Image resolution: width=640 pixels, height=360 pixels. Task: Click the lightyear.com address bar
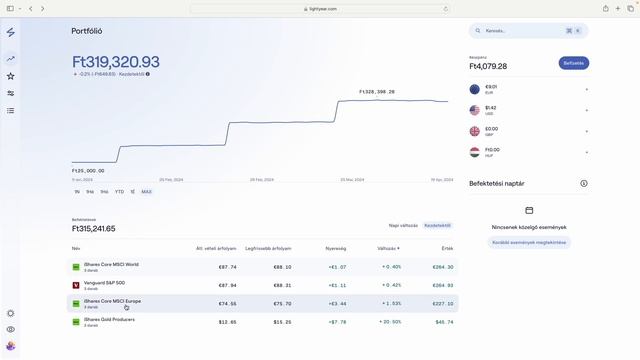(x=320, y=9)
